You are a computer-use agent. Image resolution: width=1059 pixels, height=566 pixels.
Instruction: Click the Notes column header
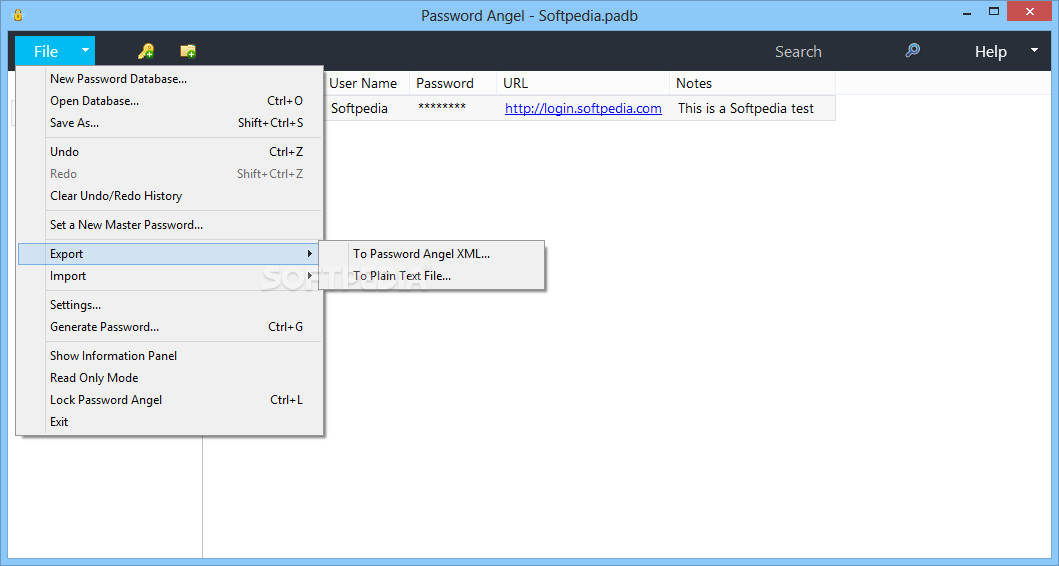(x=752, y=83)
